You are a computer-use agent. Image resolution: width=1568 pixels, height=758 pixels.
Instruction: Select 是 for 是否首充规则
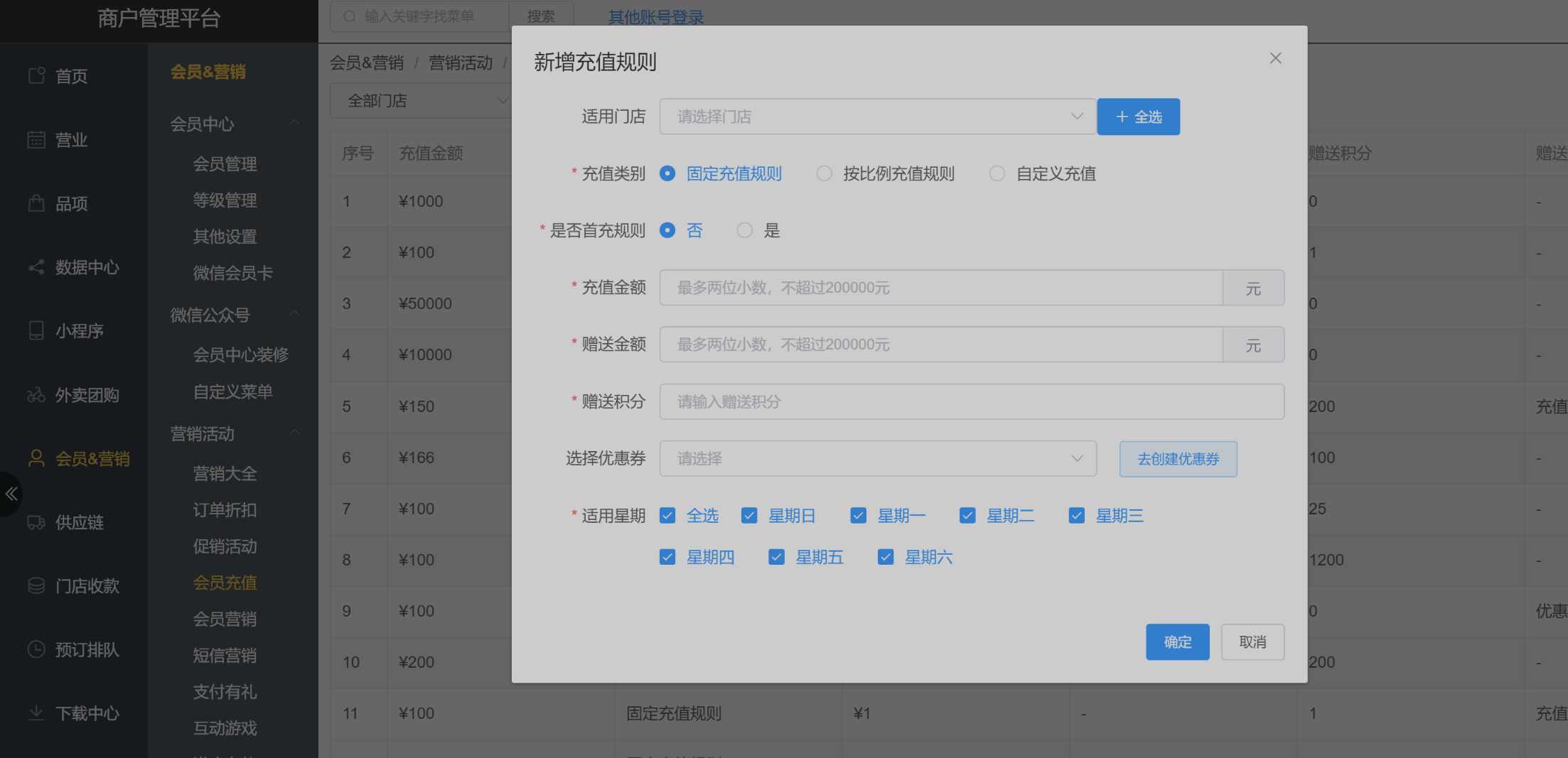745,230
